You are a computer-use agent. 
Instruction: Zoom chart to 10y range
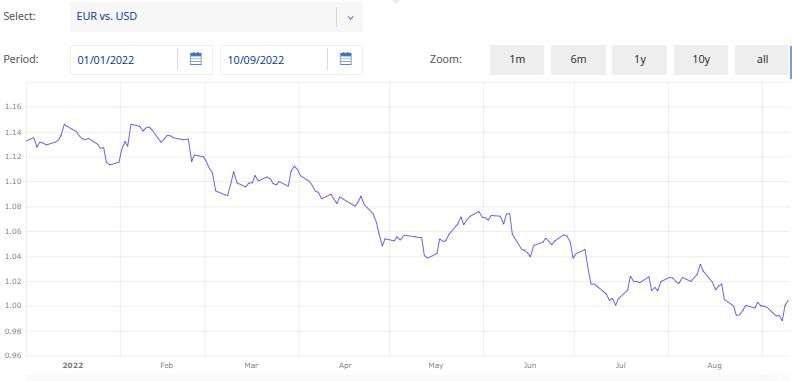(x=701, y=60)
